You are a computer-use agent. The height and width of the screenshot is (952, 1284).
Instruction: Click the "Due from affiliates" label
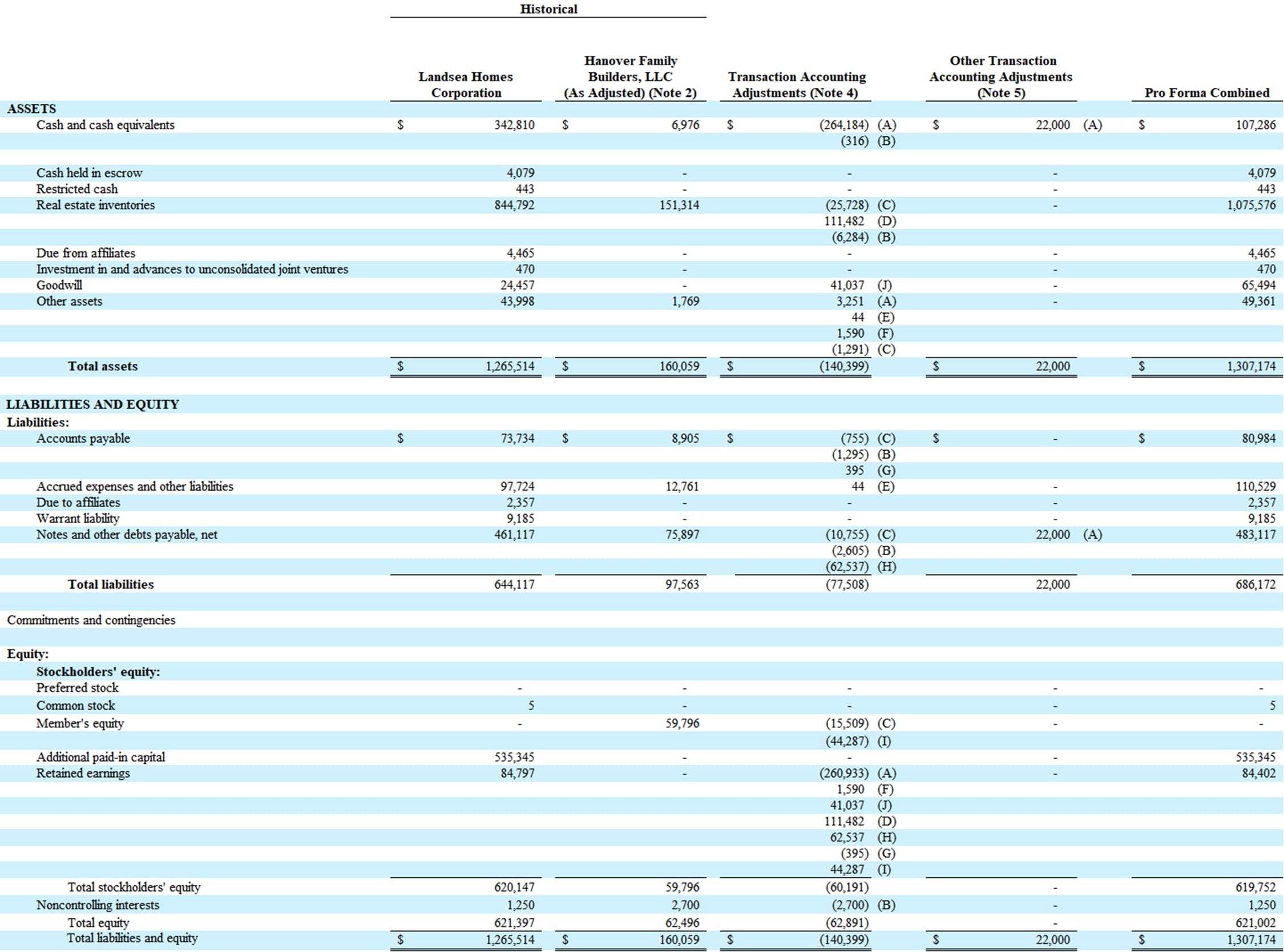point(86,253)
